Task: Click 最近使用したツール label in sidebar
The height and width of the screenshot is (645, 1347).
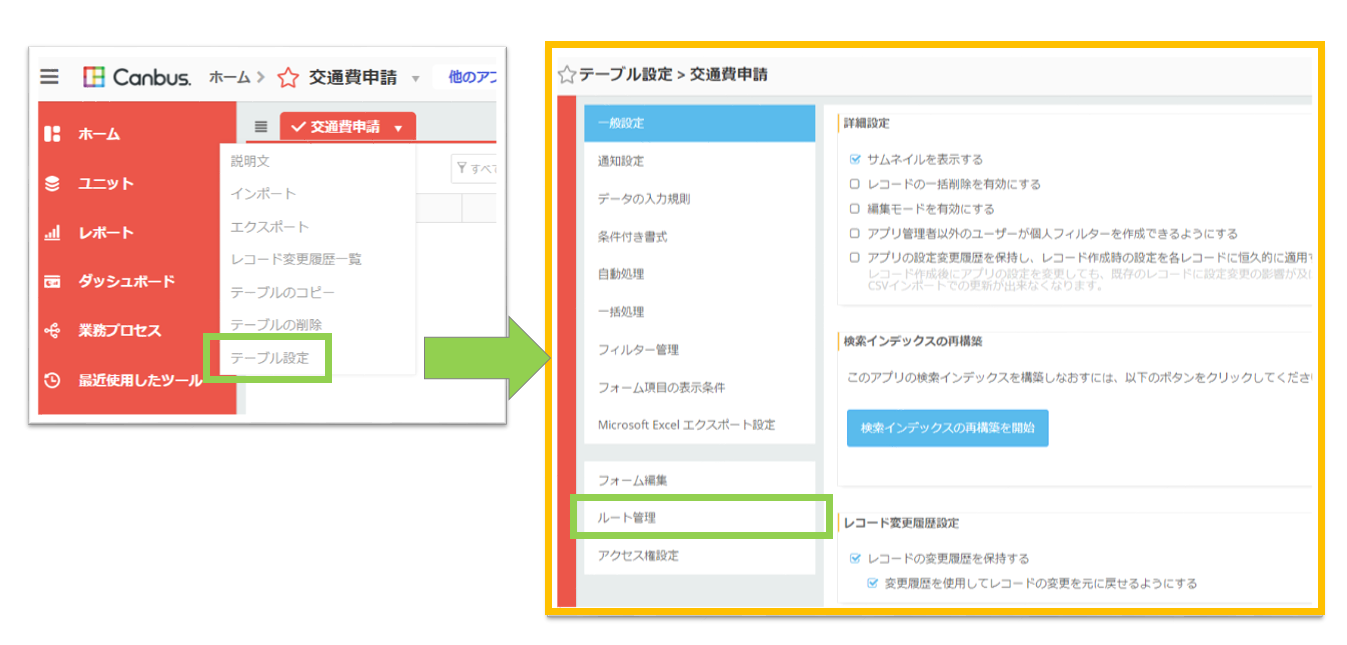Action: tap(140, 380)
